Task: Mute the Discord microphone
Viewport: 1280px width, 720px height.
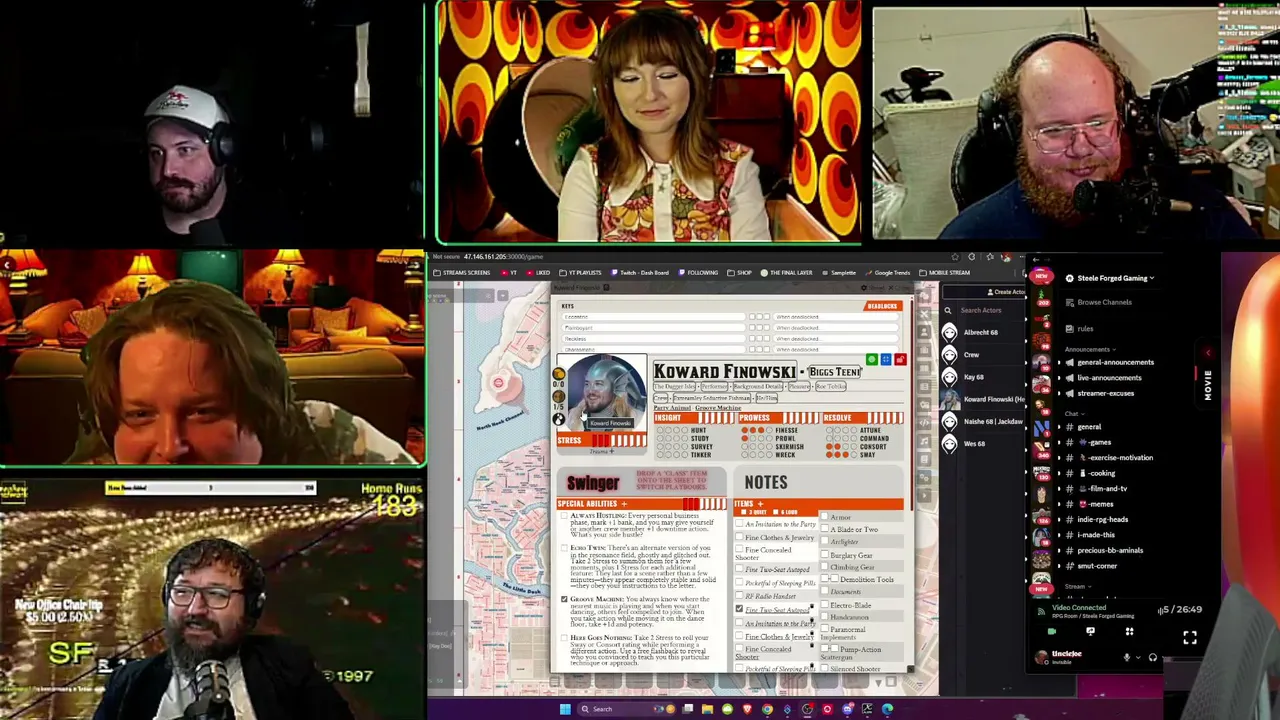Action: point(1127,658)
